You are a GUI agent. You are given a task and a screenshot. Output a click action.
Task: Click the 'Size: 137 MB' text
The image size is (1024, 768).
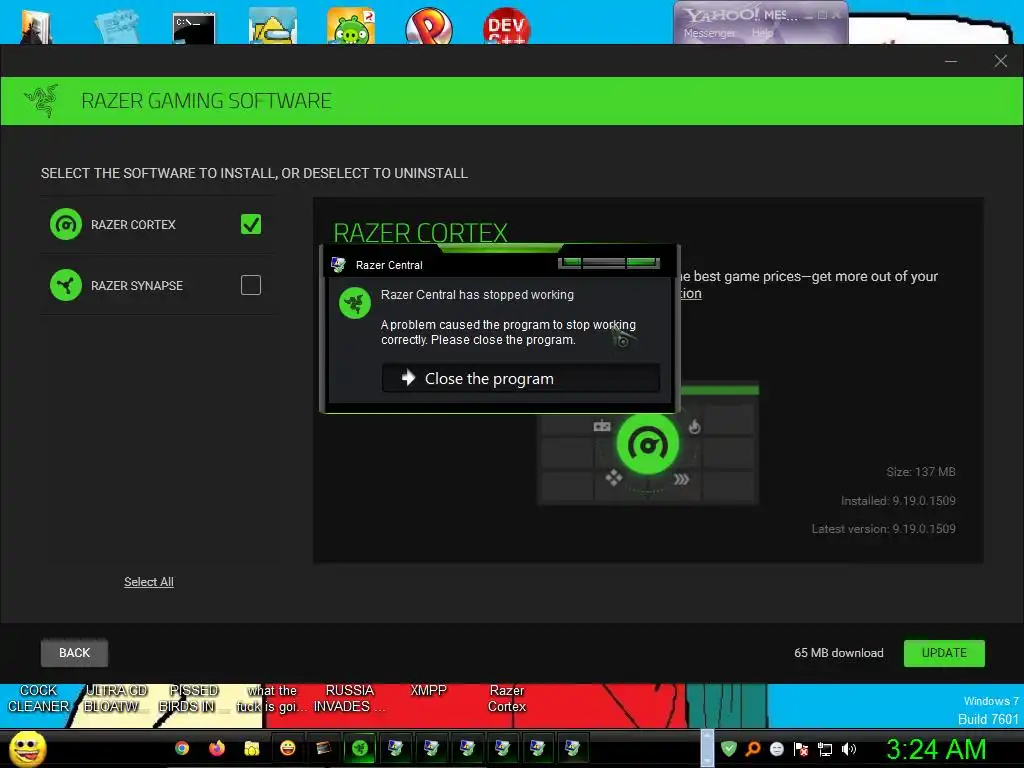(921, 472)
